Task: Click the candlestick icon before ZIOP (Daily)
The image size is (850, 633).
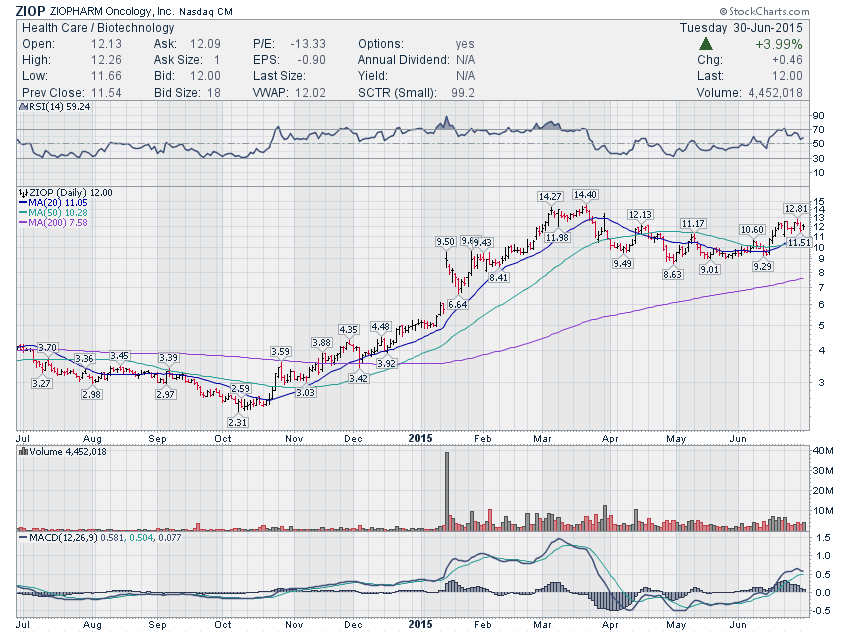Action: (23, 193)
